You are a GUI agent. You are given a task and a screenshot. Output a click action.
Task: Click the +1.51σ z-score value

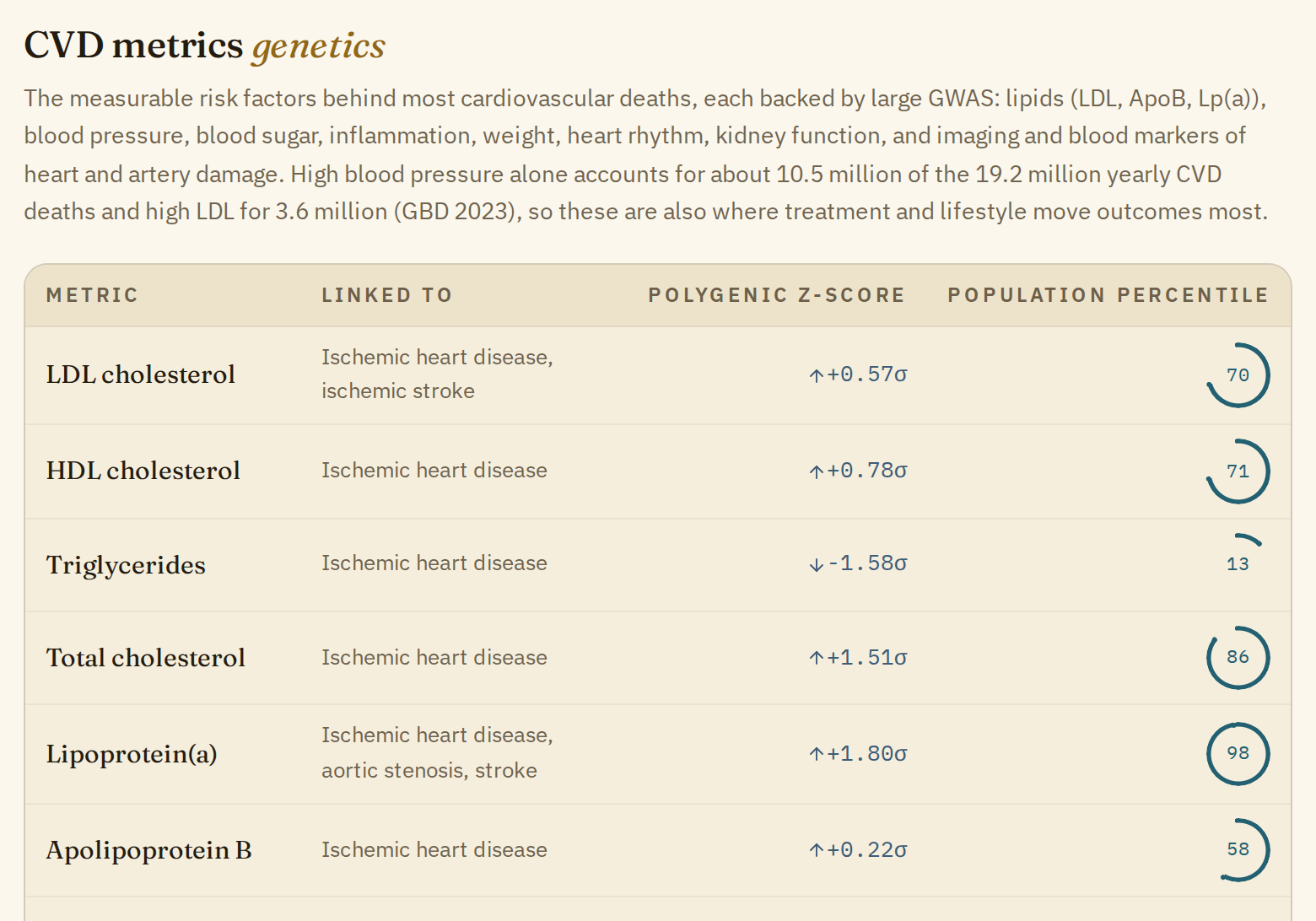866,658
